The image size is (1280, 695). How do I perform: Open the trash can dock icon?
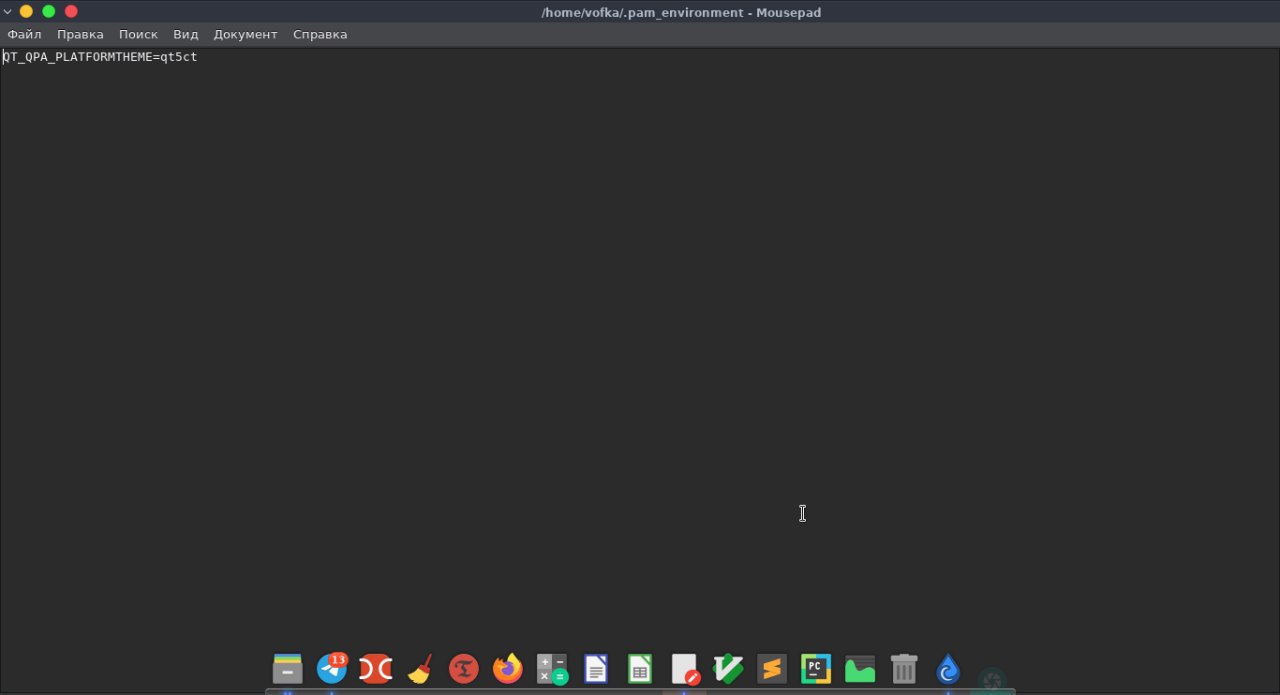pyautogui.click(x=904, y=668)
